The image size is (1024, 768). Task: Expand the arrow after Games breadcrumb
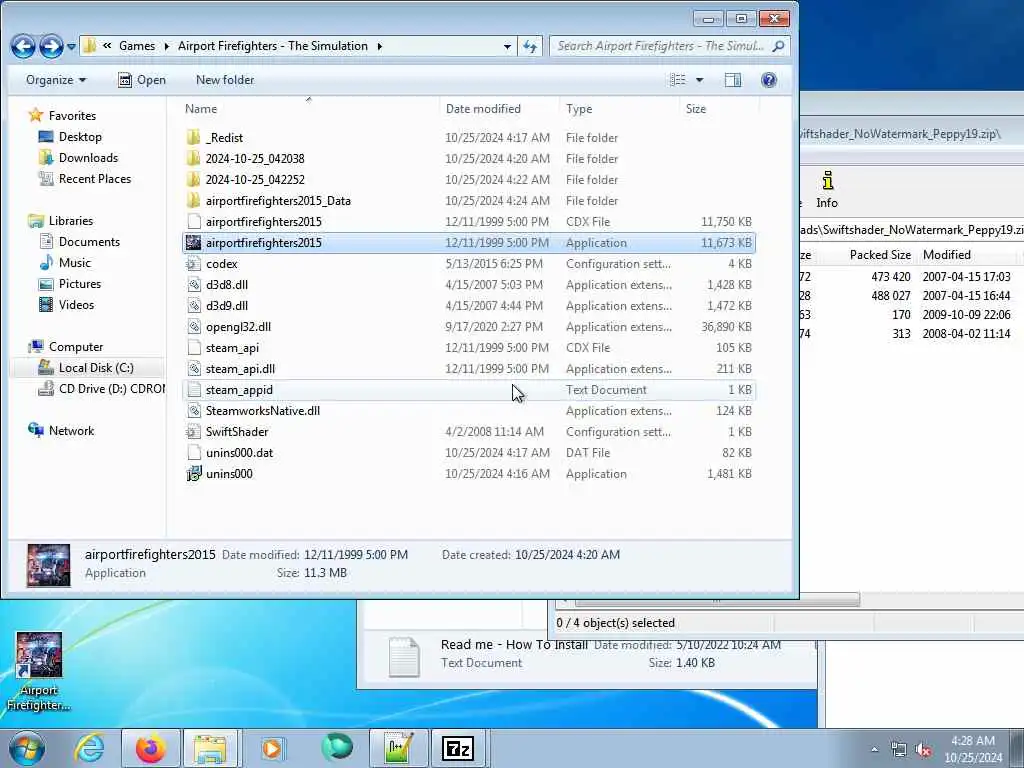pos(167,46)
